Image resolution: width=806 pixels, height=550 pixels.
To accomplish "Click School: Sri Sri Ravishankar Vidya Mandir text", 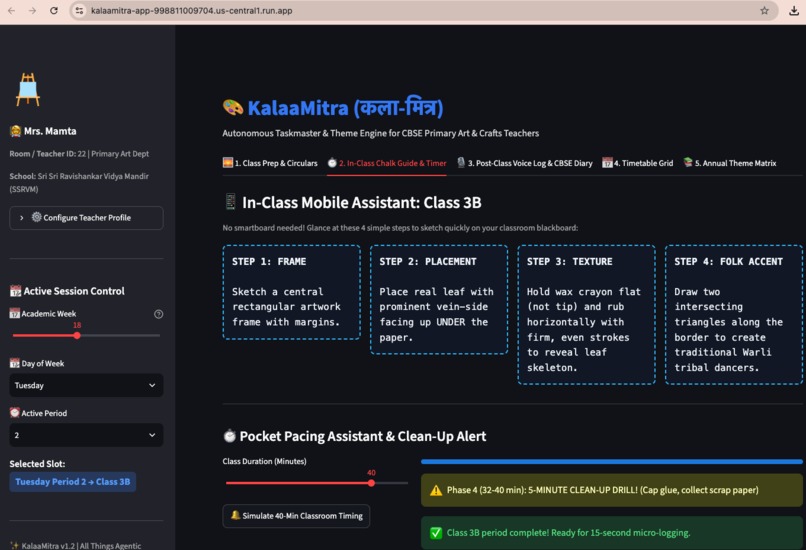I will click(x=79, y=182).
